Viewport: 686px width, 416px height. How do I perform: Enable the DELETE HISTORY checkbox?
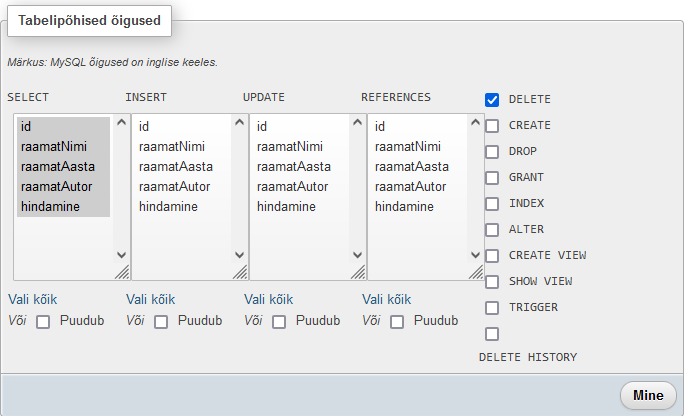(x=493, y=334)
